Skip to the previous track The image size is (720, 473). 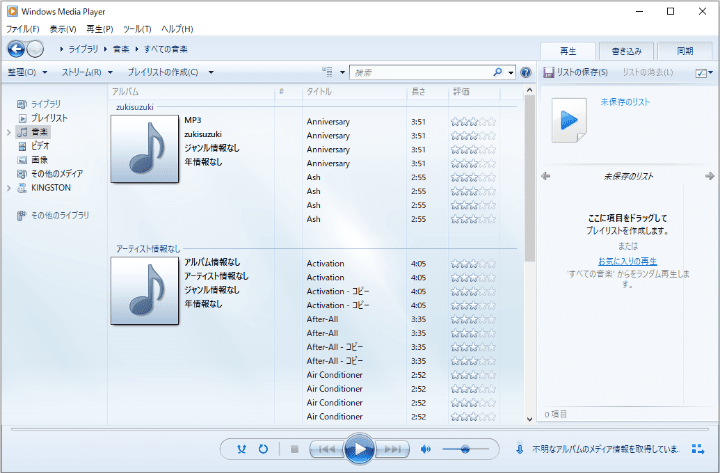click(x=326, y=449)
